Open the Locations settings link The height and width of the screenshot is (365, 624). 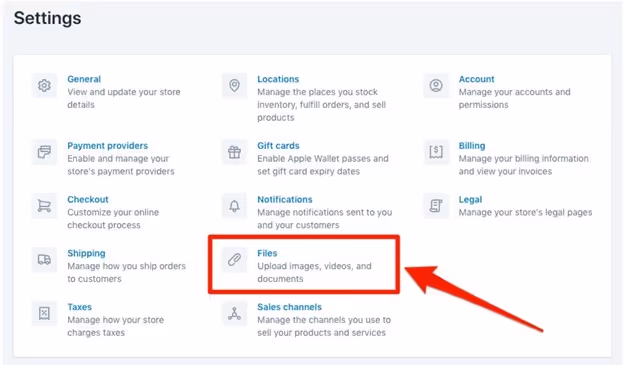click(278, 79)
